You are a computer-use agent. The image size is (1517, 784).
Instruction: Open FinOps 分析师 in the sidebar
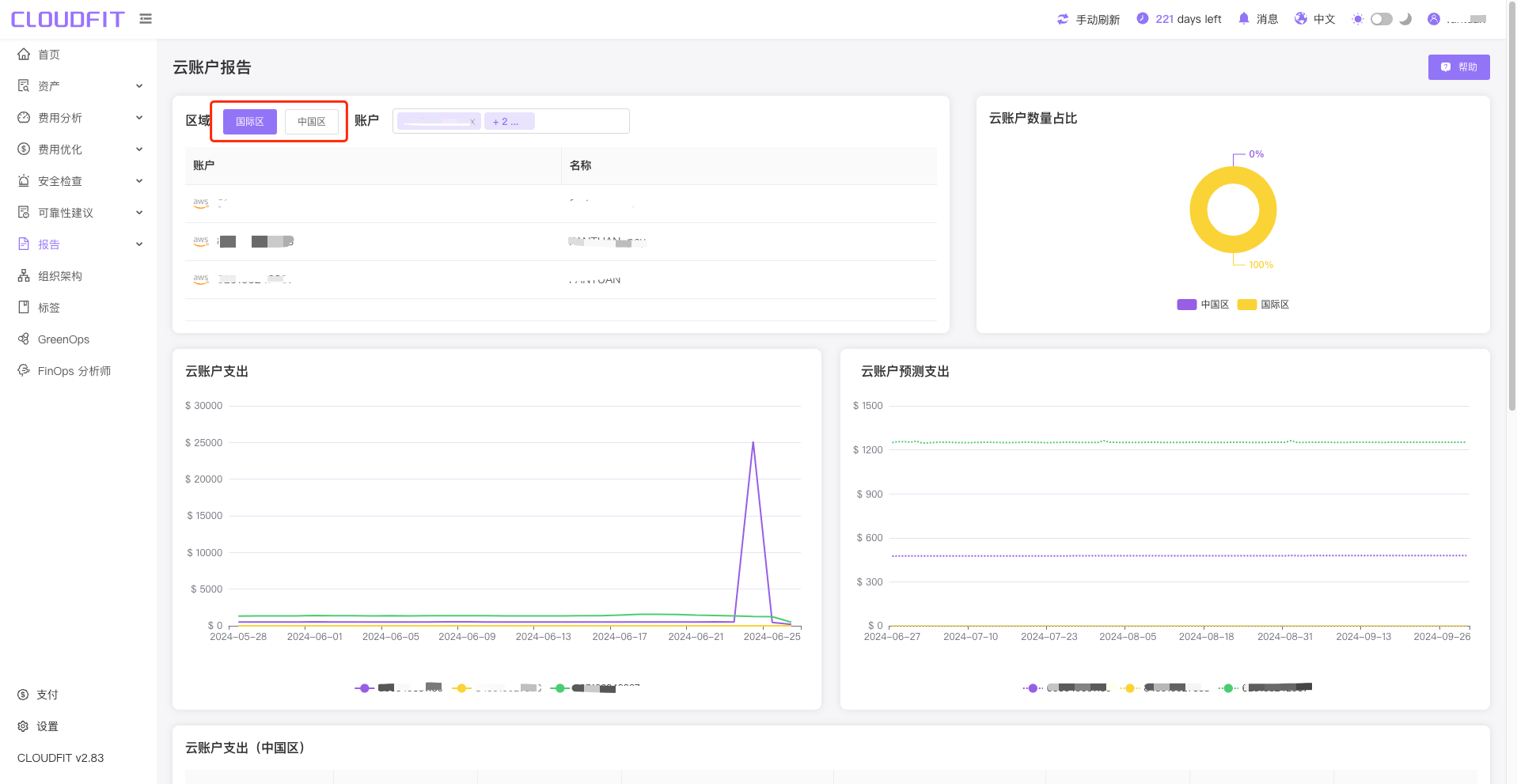[74, 370]
